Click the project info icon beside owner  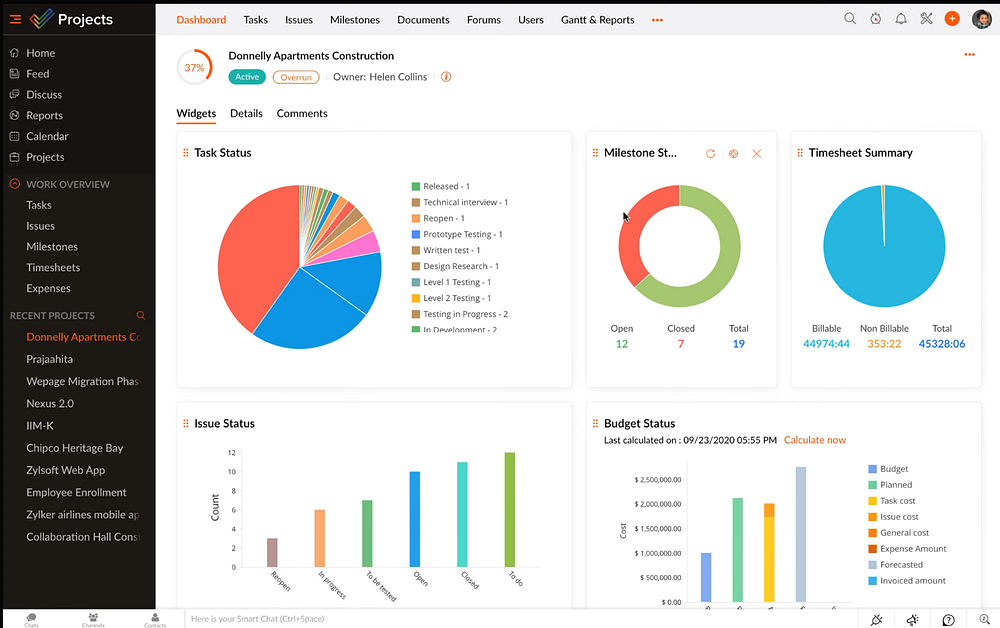tap(446, 77)
